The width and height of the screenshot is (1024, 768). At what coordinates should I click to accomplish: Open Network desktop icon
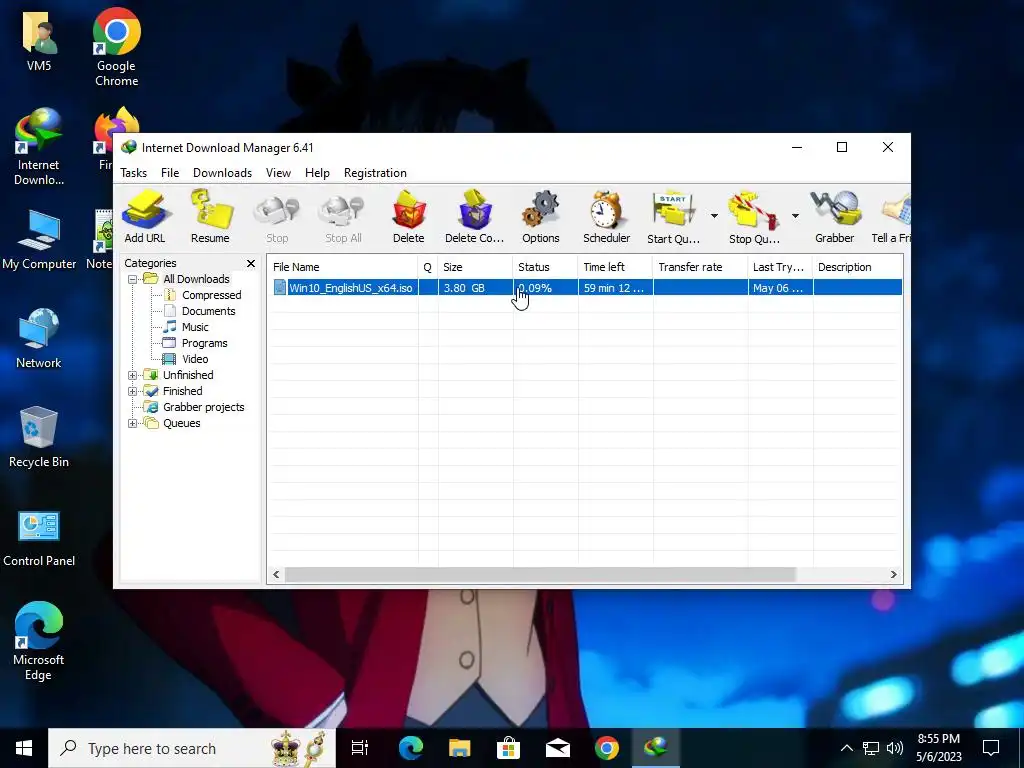[39, 338]
